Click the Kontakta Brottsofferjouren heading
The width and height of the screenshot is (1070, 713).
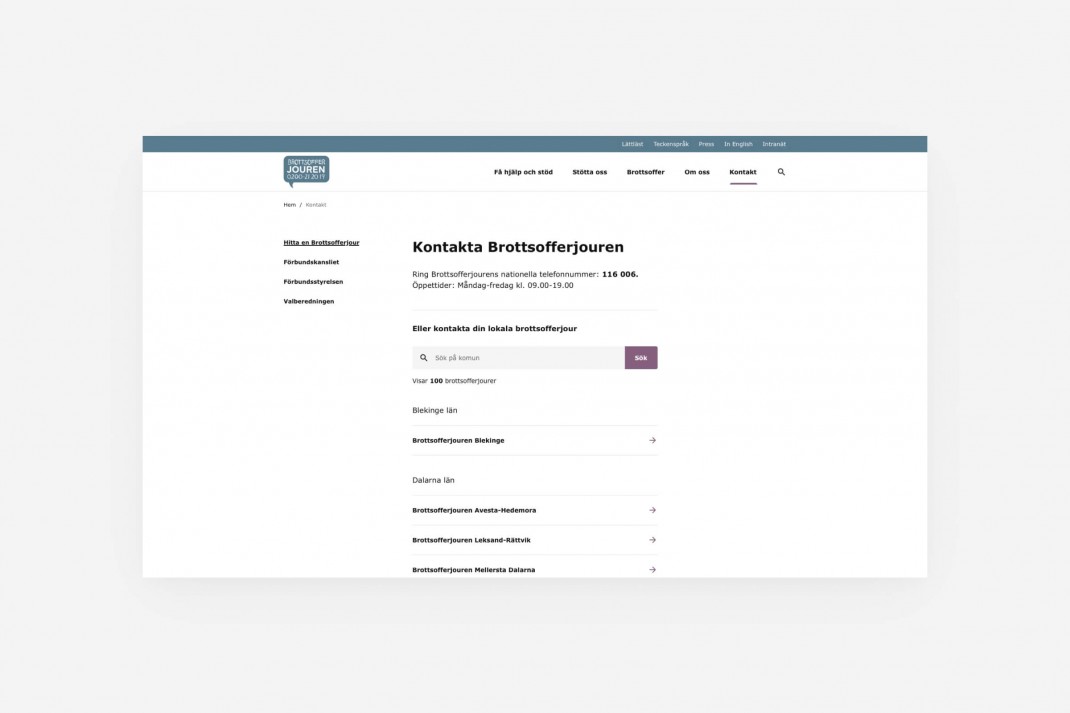coord(518,247)
